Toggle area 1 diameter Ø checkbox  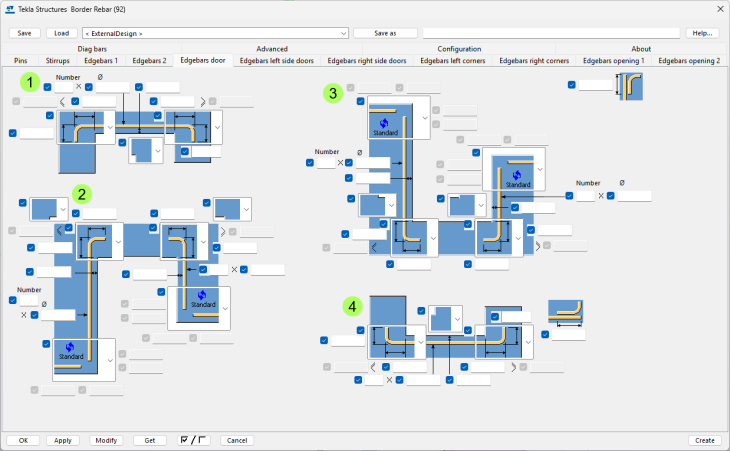click(x=89, y=87)
